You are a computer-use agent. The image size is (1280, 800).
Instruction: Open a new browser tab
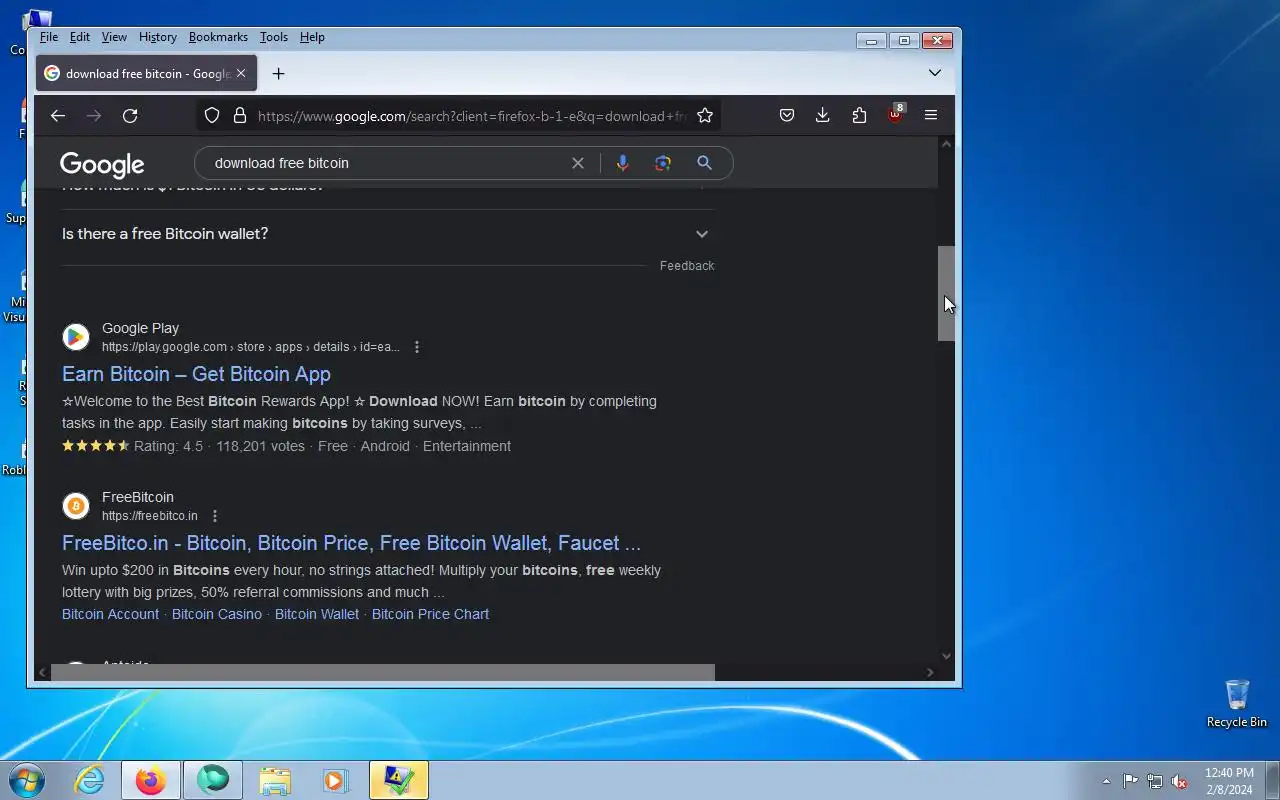pyautogui.click(x=279, y=74)
